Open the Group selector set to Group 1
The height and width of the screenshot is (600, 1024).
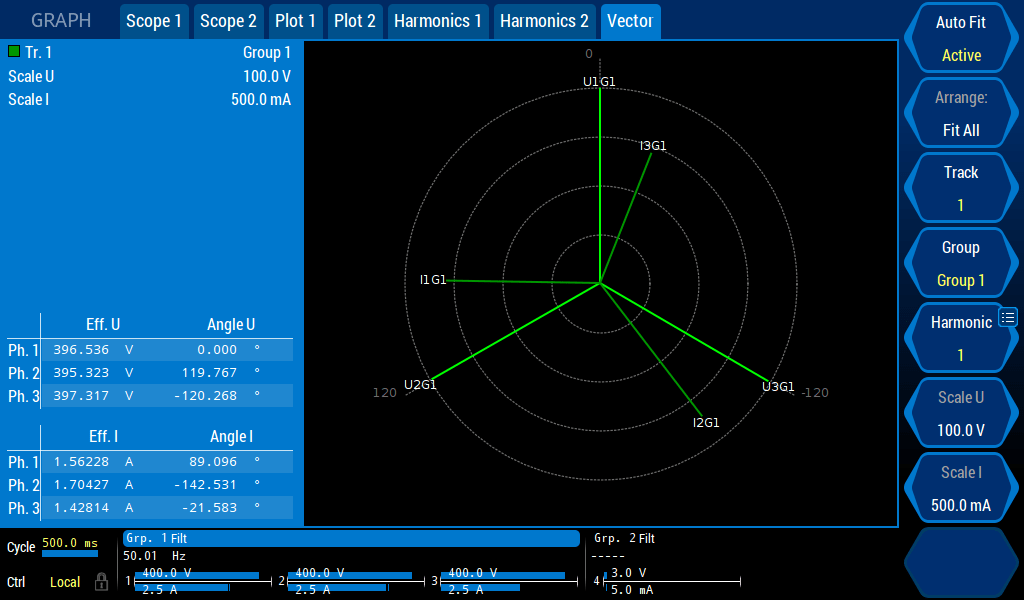[x=960, y=263]
